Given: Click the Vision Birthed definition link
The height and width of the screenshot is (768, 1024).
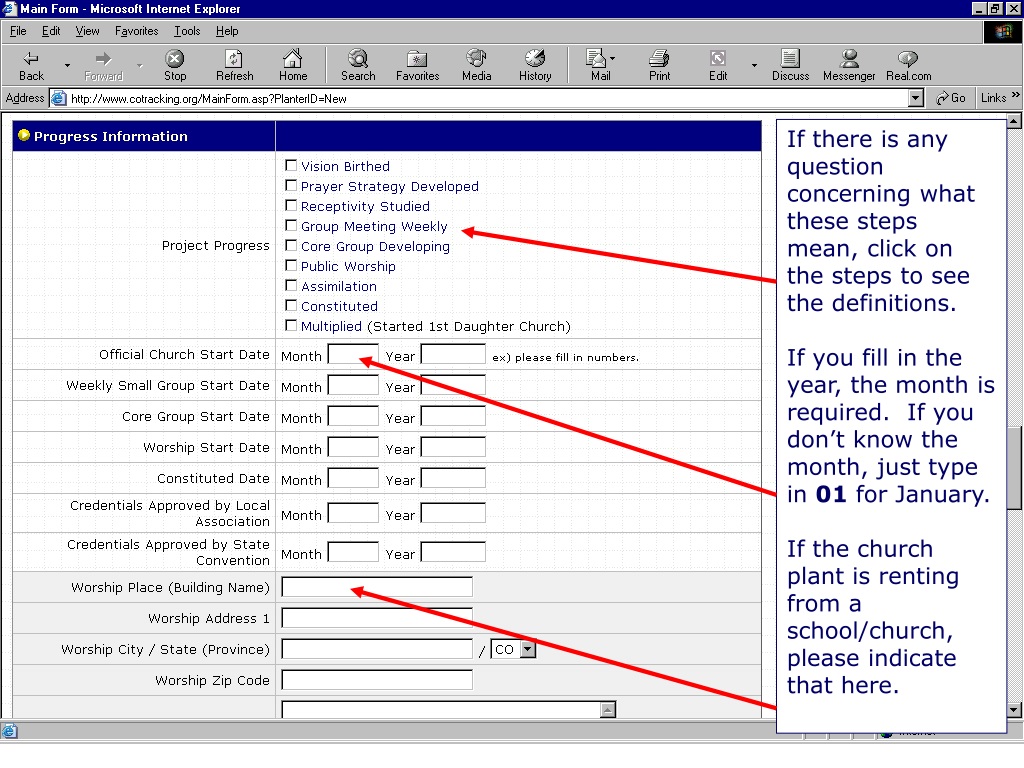Looking at the screenshot, I should click(x=345, y=167).
